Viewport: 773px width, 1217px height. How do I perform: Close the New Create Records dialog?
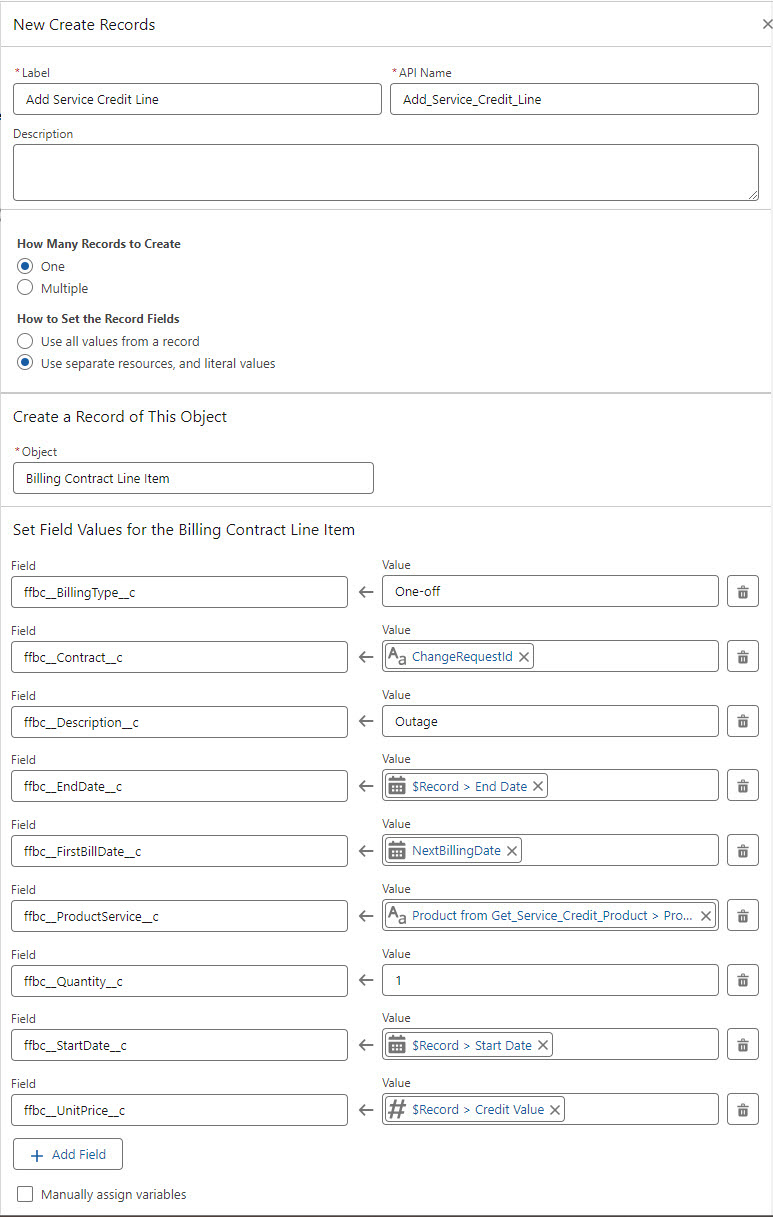[x=766, y=24]
